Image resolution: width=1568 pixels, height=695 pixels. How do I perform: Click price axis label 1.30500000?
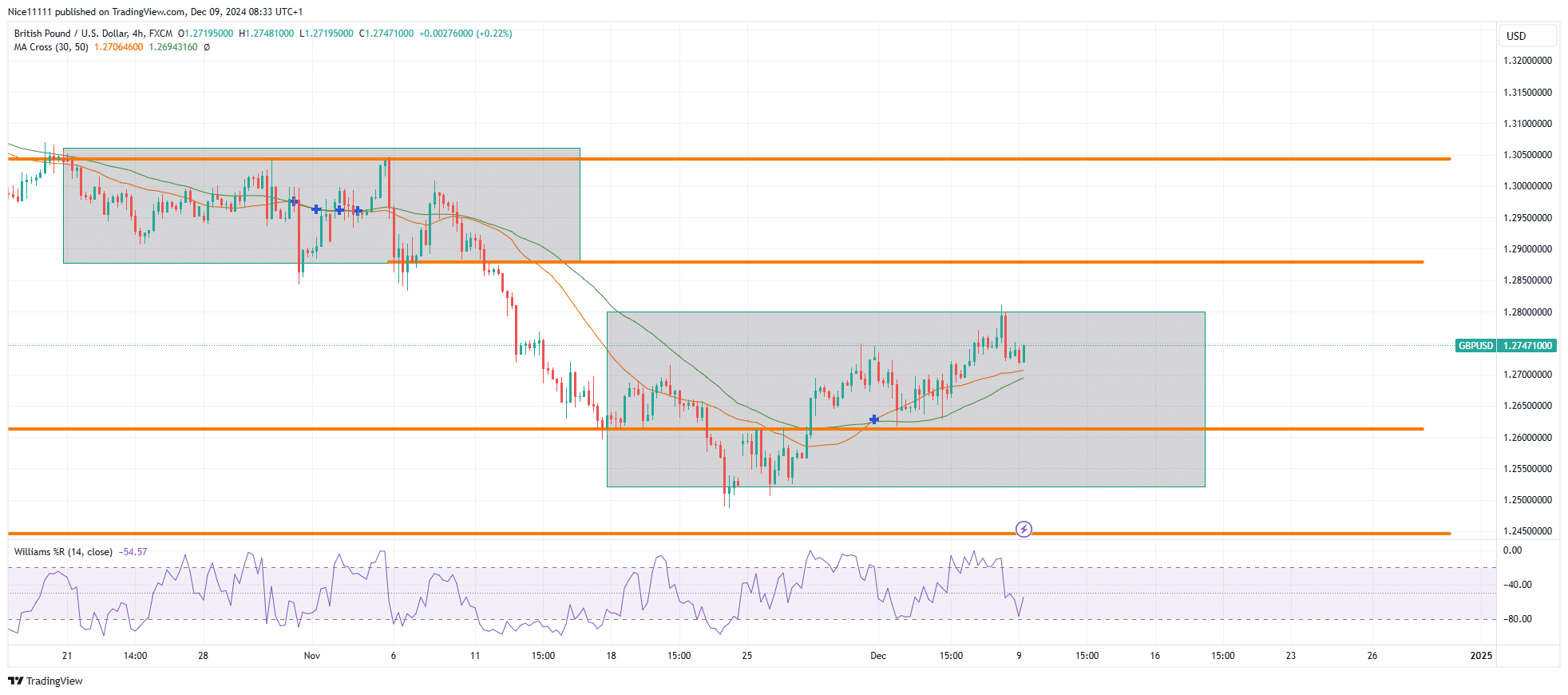tap(1527, 155)
